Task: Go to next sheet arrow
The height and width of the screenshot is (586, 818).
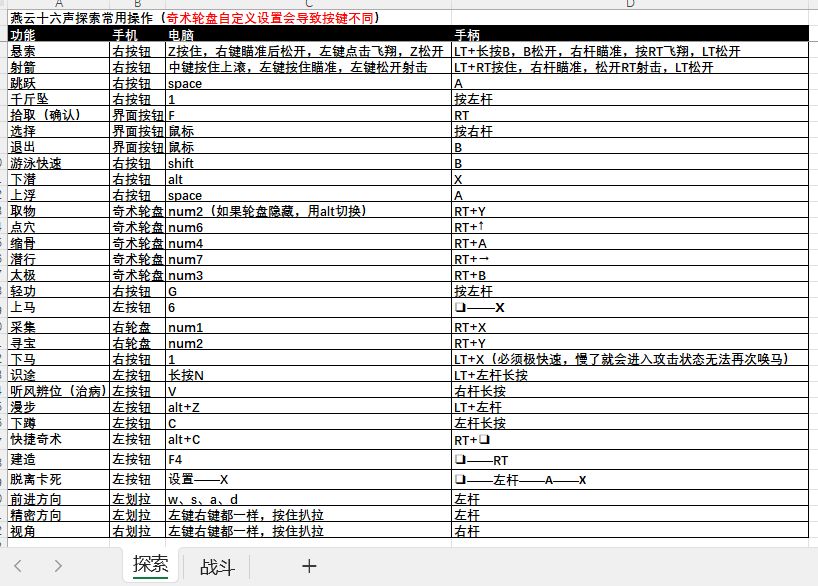Action: [x=58, y=566]
